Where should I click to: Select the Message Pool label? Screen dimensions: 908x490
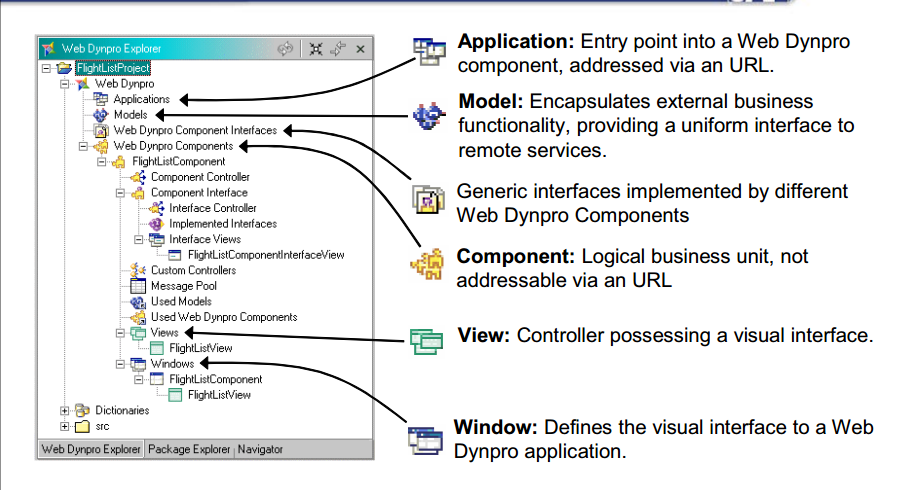(x=184, y=286)
